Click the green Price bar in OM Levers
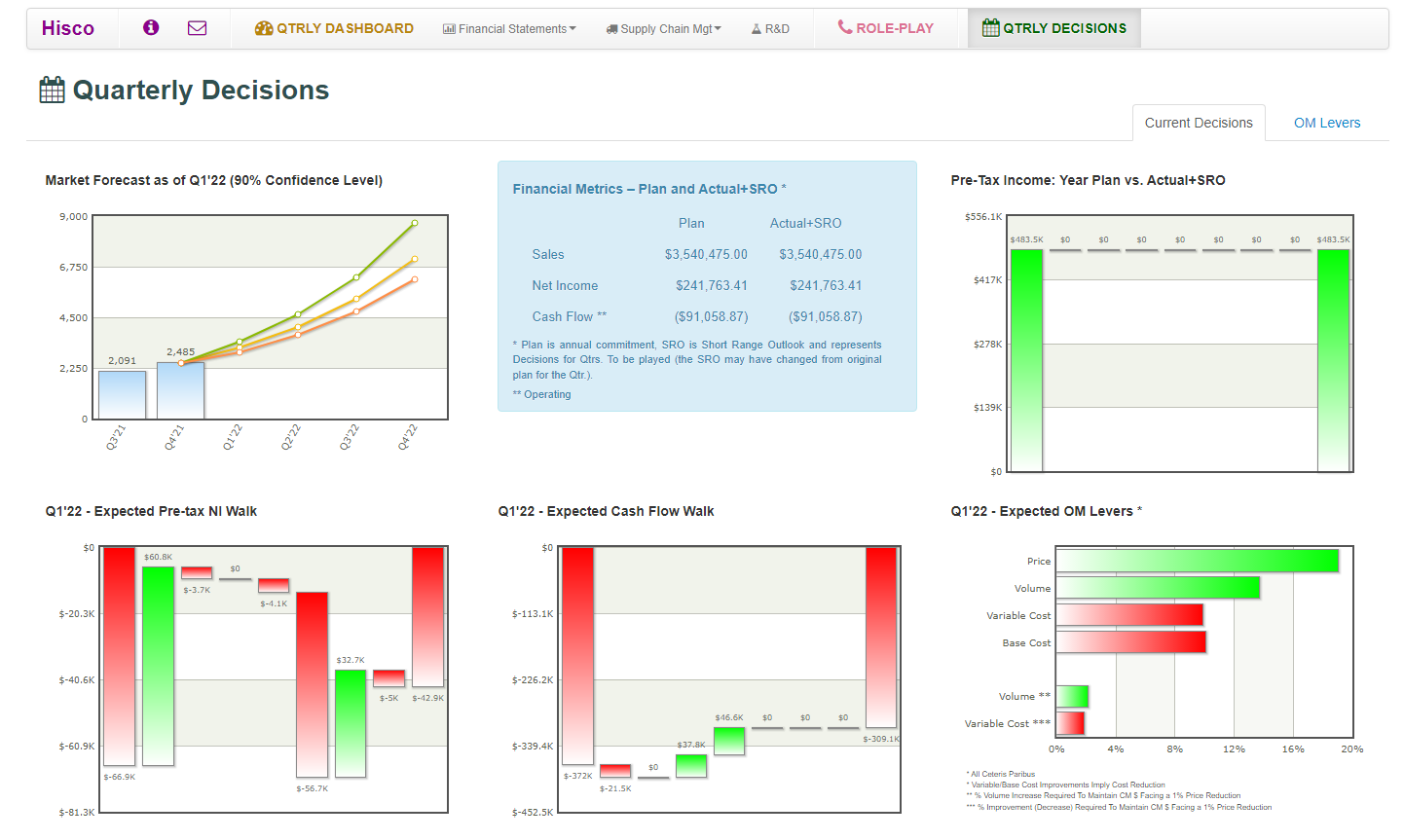The height and width of the screenshot is (840, 1404). 1197,561
